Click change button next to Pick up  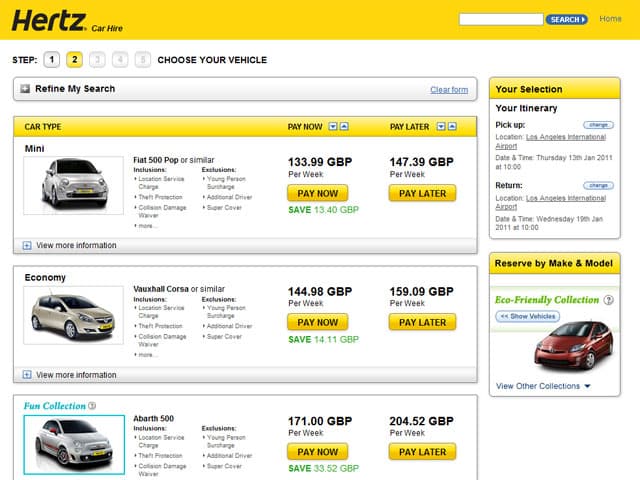(598, 125)
